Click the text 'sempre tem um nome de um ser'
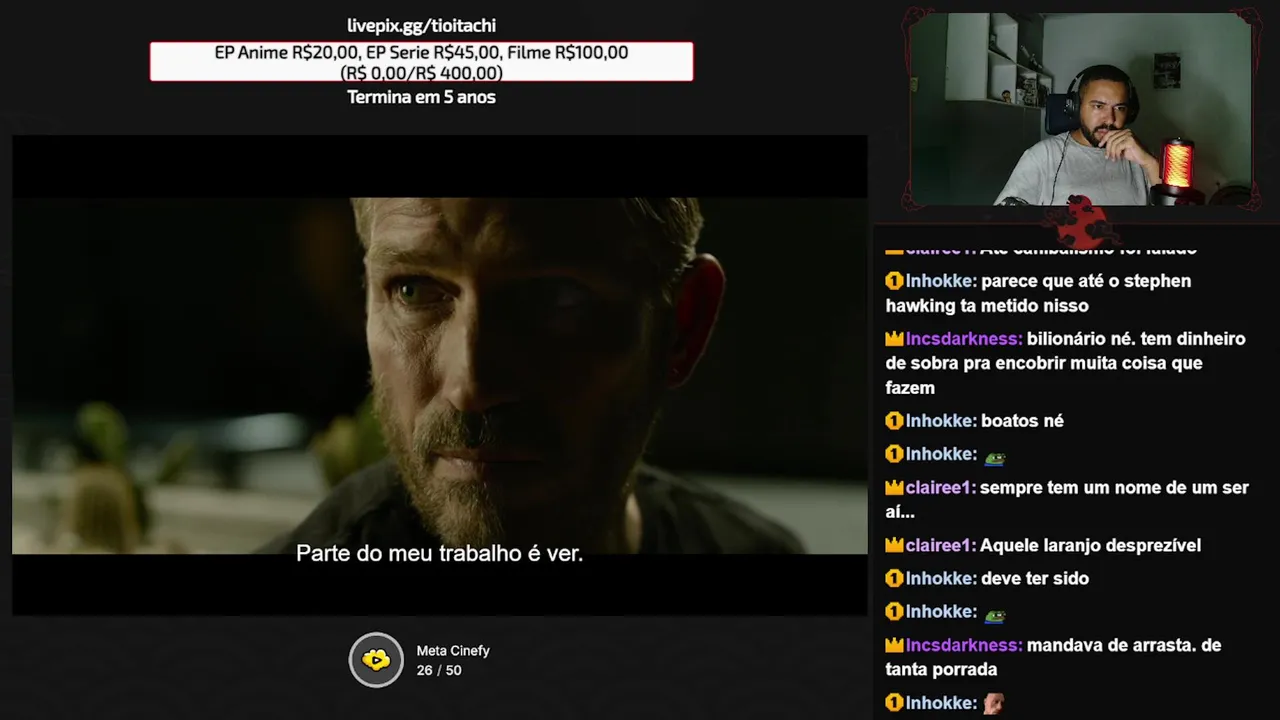 (x=1114, y=488)
